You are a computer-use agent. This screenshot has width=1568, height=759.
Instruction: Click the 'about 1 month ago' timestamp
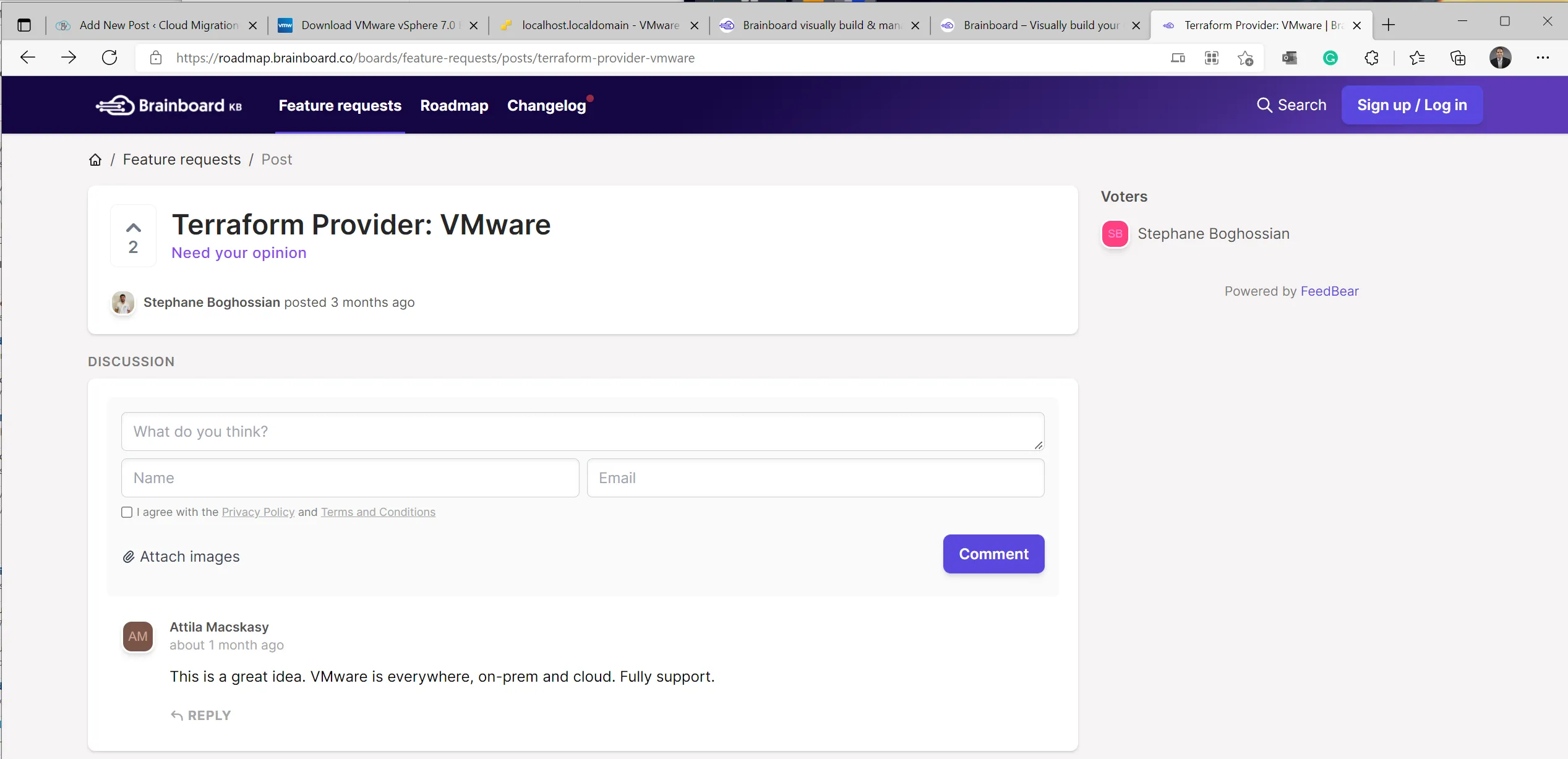tap(227, 645)
